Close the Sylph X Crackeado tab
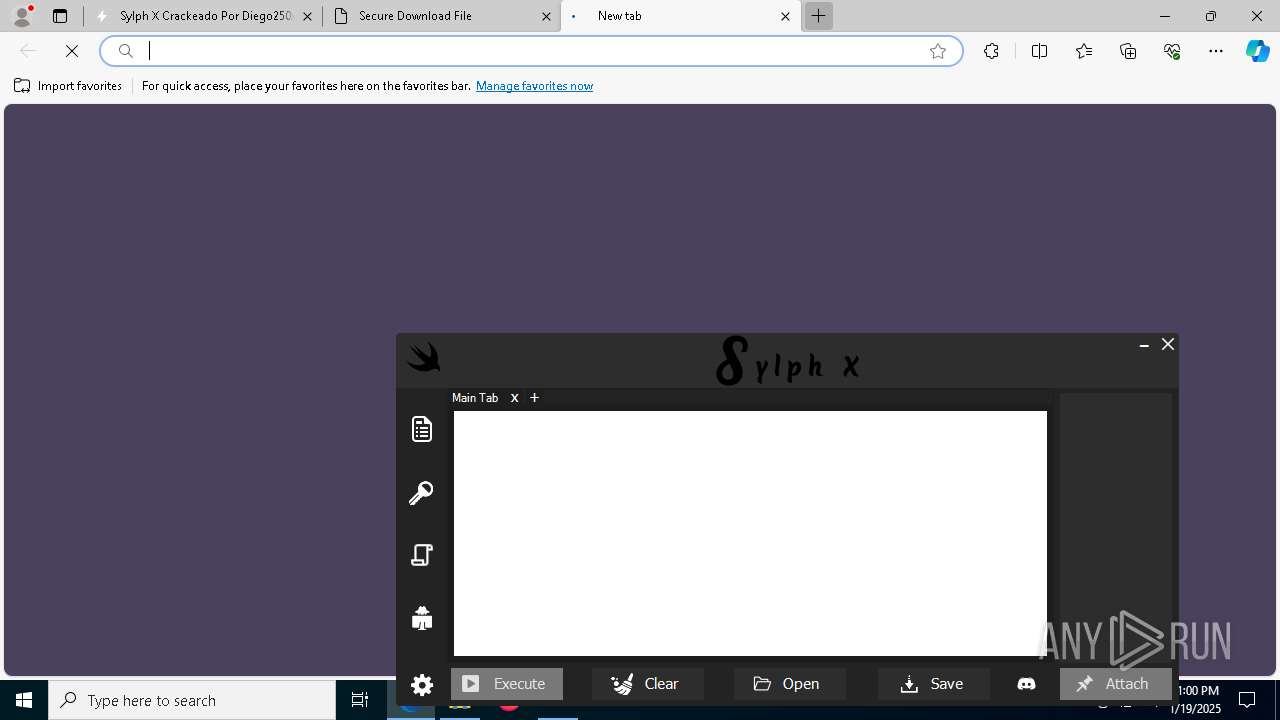 (307, 16)
